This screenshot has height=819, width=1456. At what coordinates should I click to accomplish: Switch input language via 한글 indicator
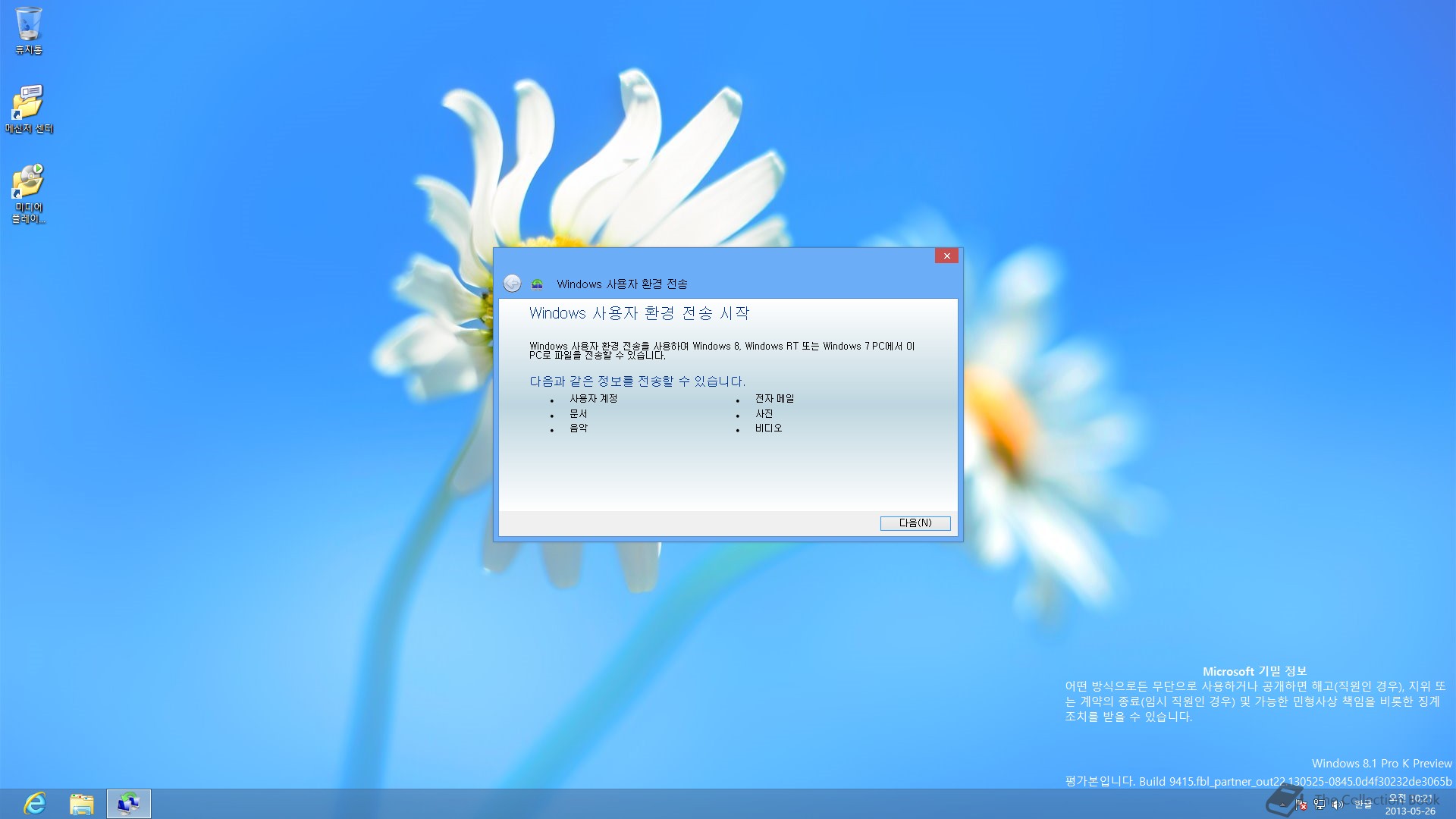click(x=1363, y=805)
